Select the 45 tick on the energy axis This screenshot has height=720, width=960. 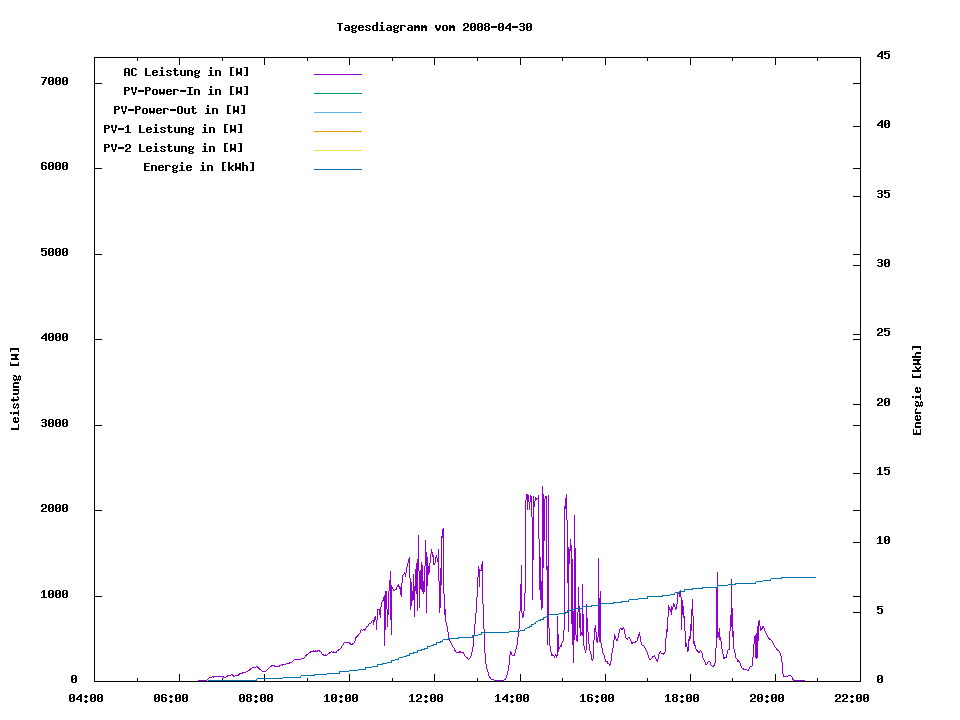(883, 55)
